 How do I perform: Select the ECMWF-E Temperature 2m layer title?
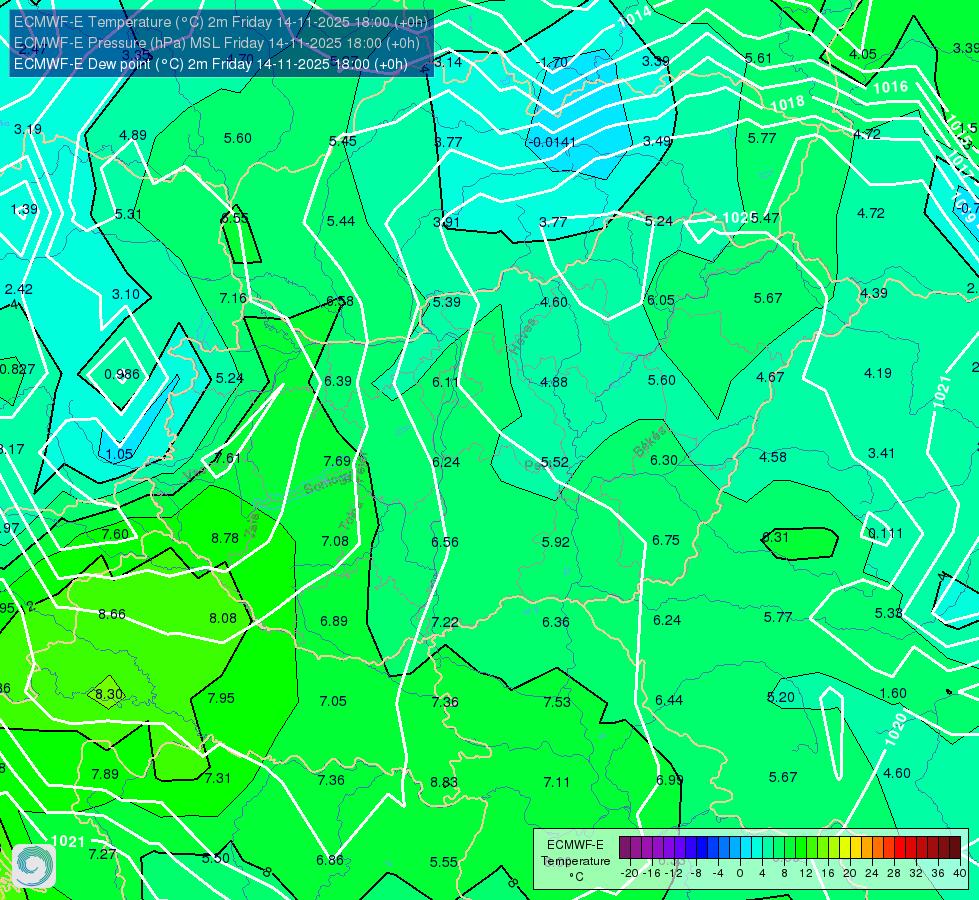(221, 22)
